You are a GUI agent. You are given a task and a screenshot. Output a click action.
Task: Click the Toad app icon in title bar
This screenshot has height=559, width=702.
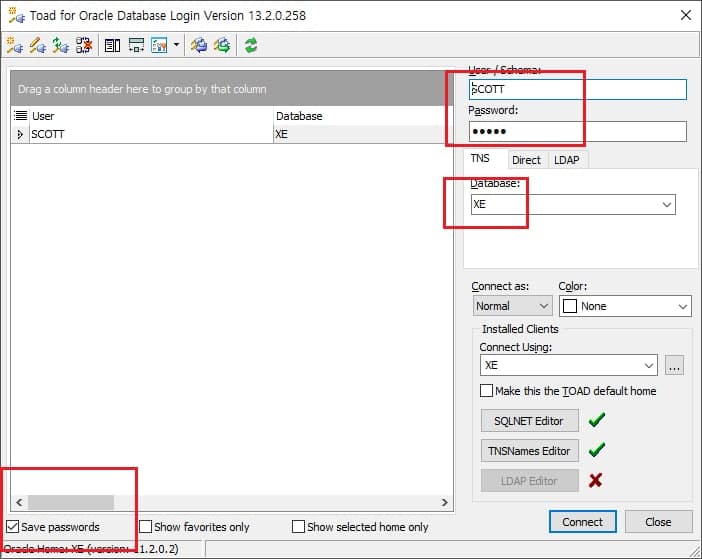[x=17, y=16]
